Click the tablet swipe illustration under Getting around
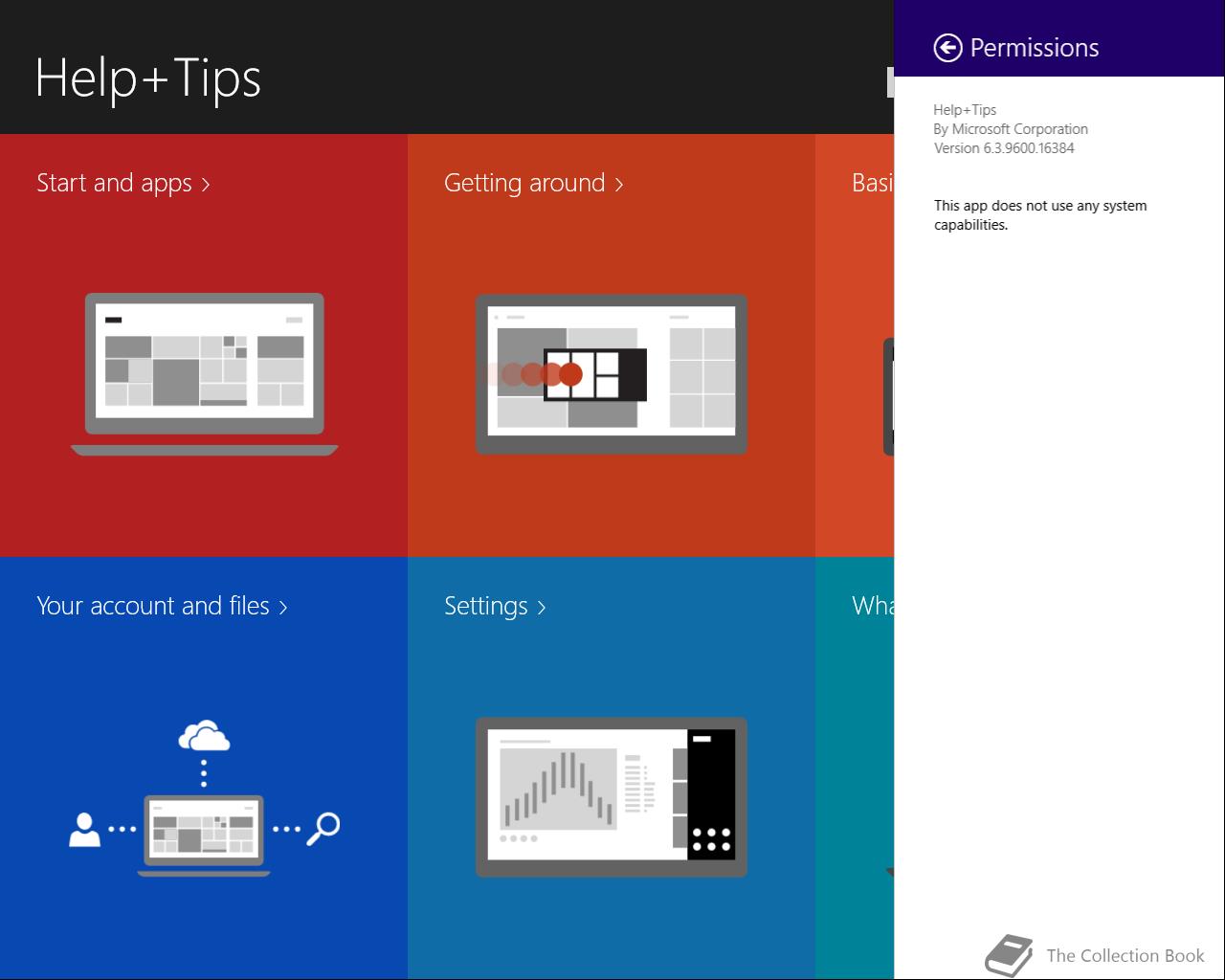 612,374
